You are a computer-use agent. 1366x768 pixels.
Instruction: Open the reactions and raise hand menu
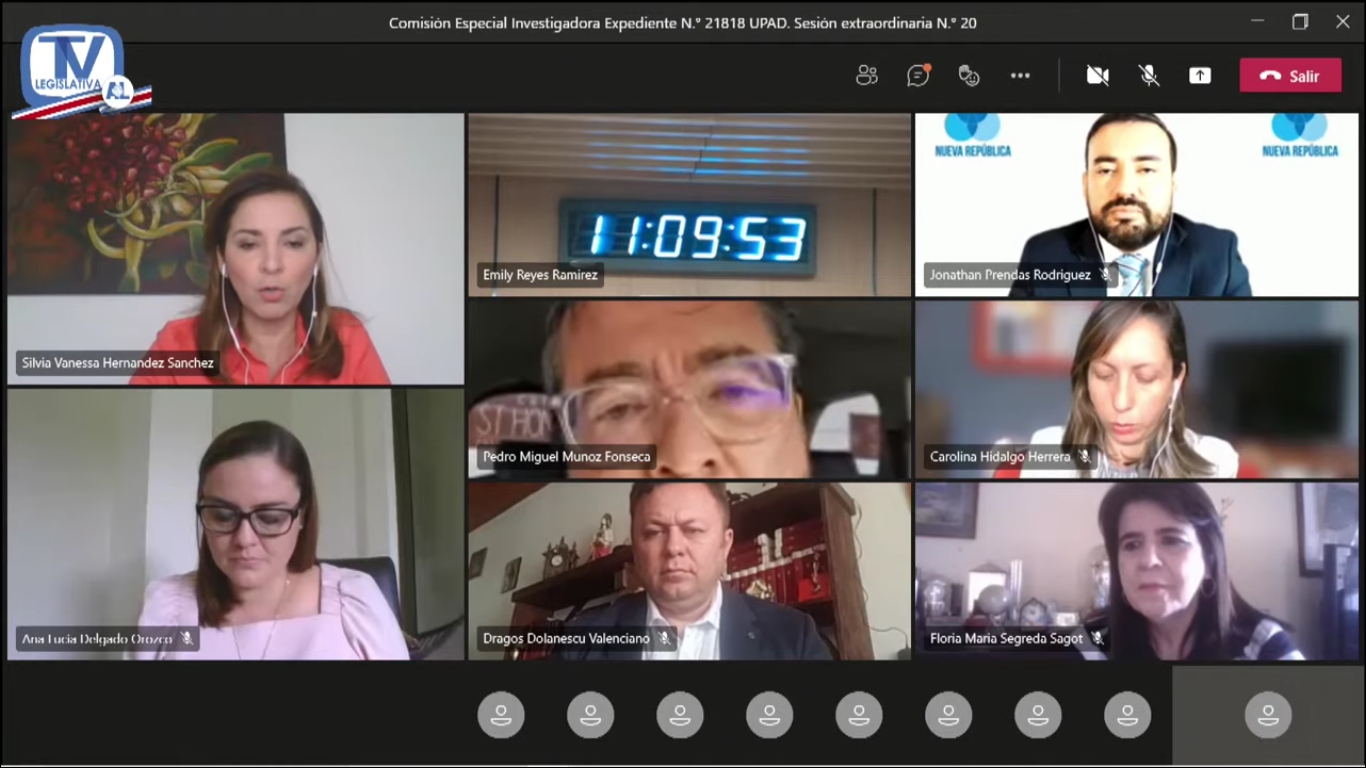tap(968, 76)
